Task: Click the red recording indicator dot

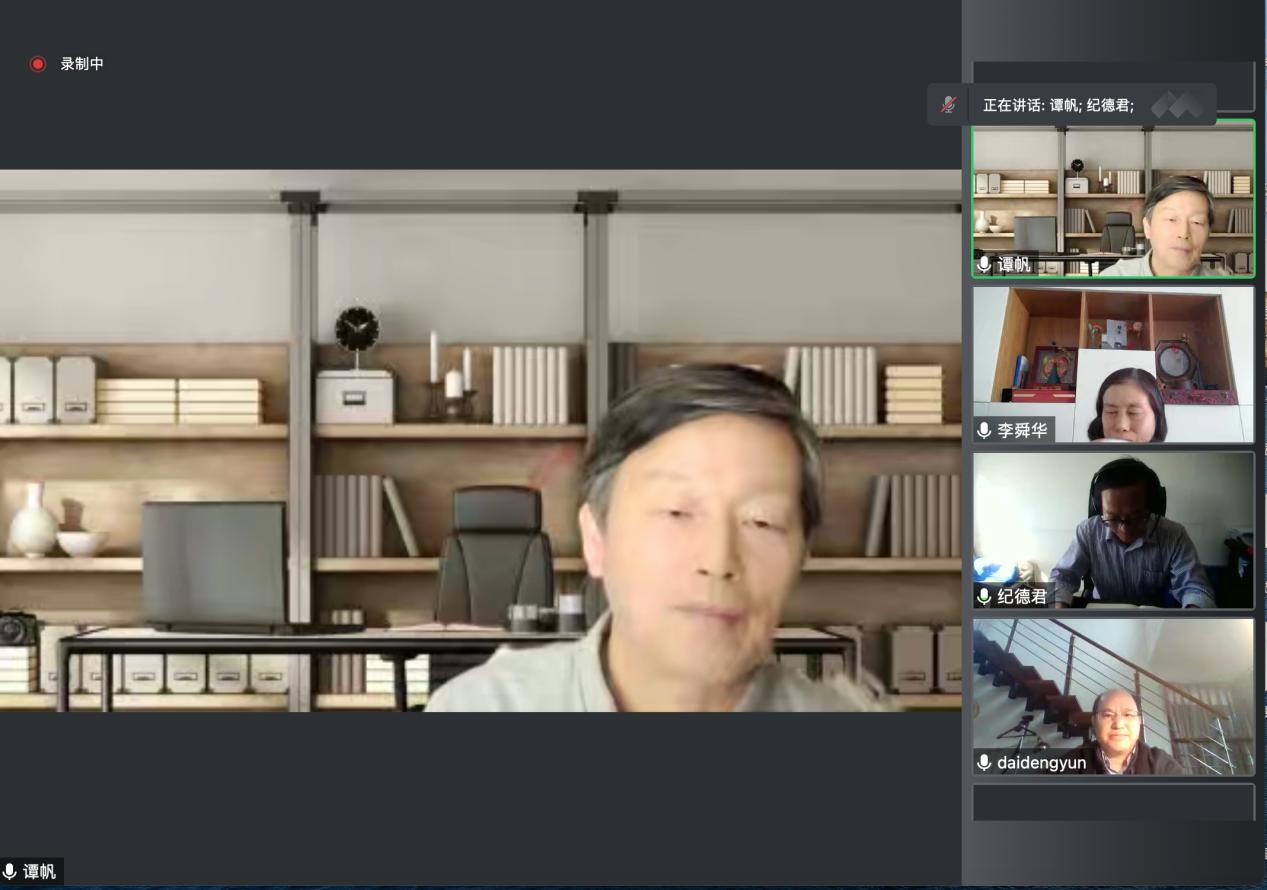Action: tap(38, 64)
